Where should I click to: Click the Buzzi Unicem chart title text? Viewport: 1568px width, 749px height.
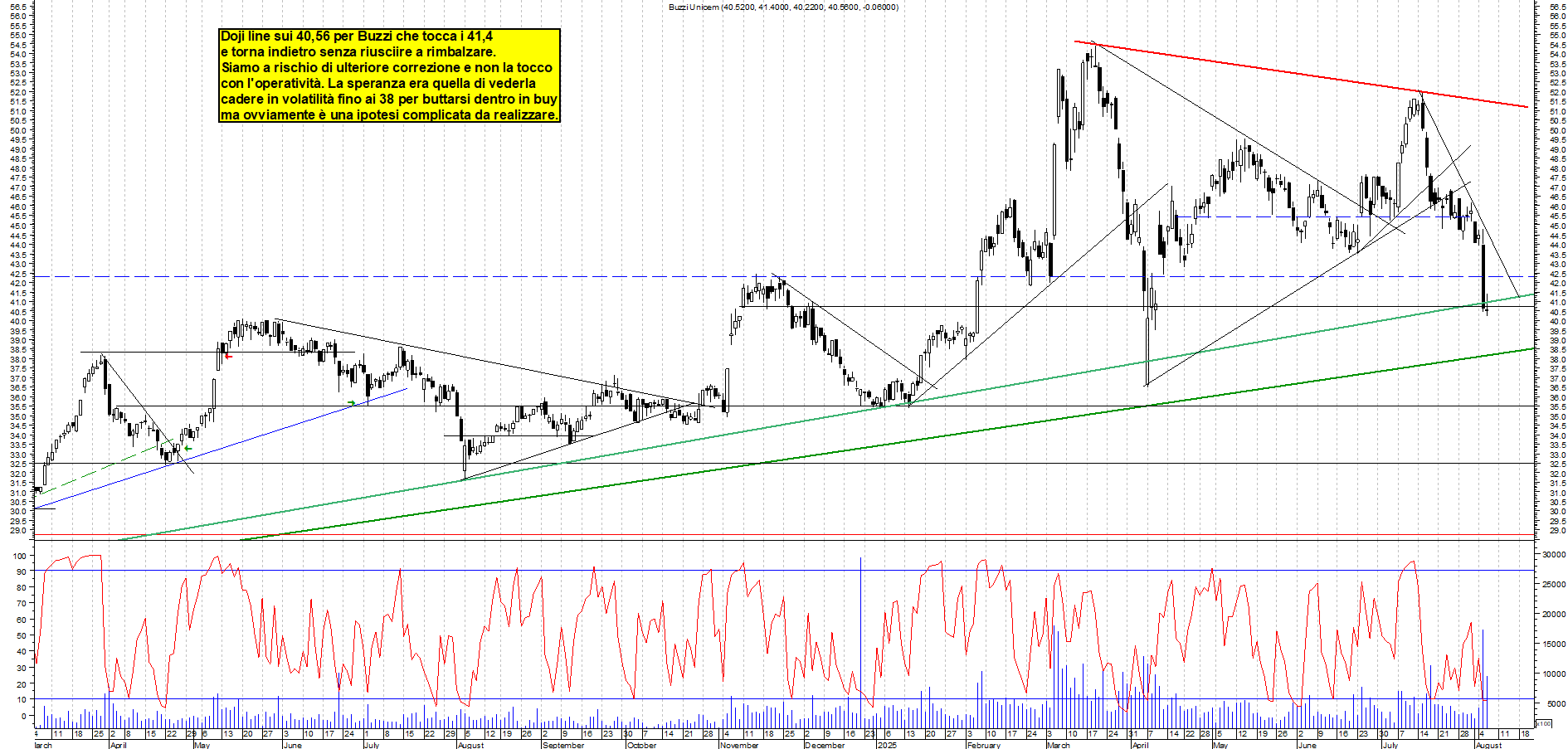click(x=783, y=7)
